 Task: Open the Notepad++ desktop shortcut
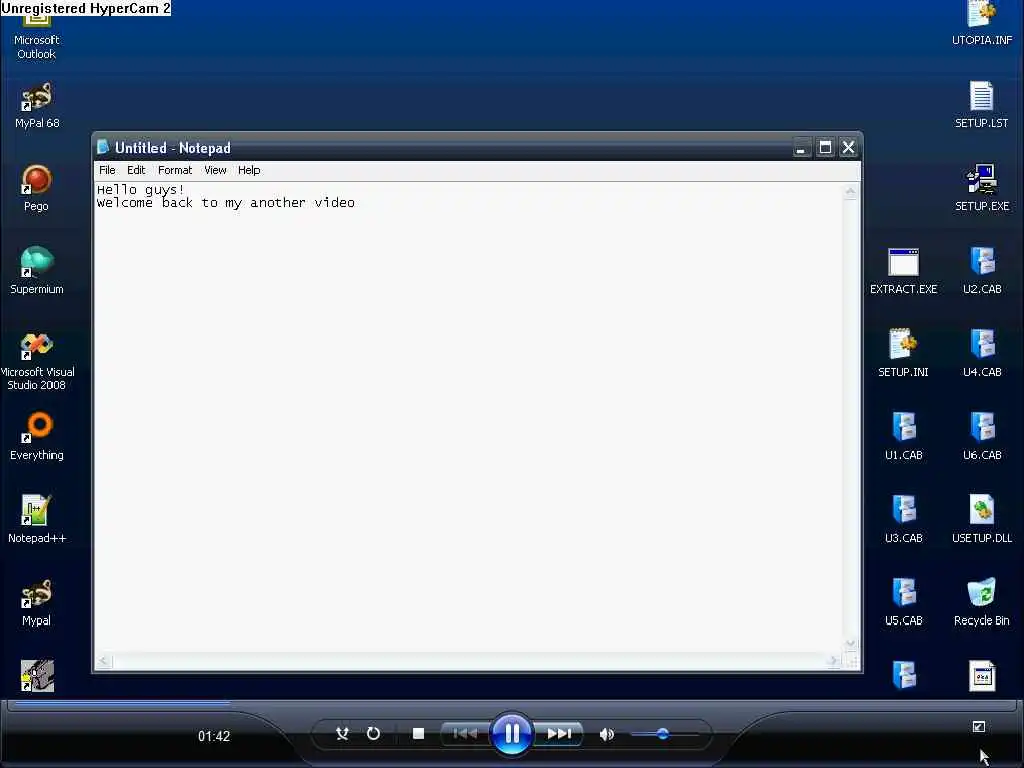click(x=37, y=519)
